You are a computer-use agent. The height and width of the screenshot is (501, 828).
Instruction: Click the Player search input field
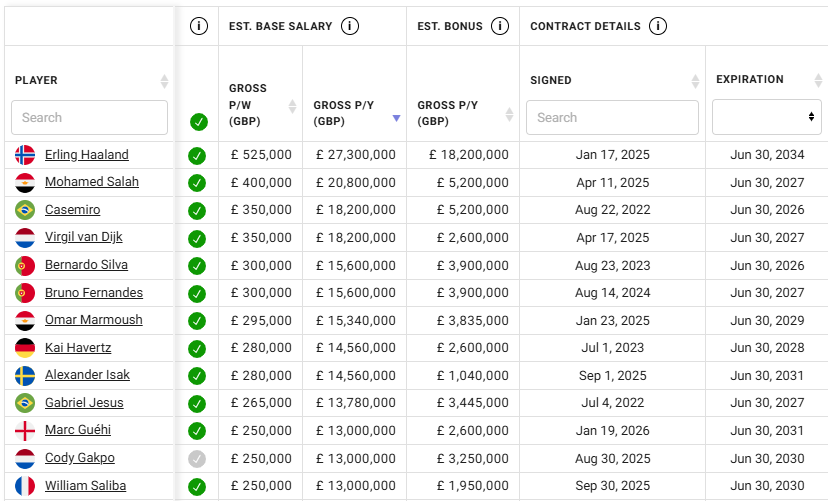[x=89, y=117]
